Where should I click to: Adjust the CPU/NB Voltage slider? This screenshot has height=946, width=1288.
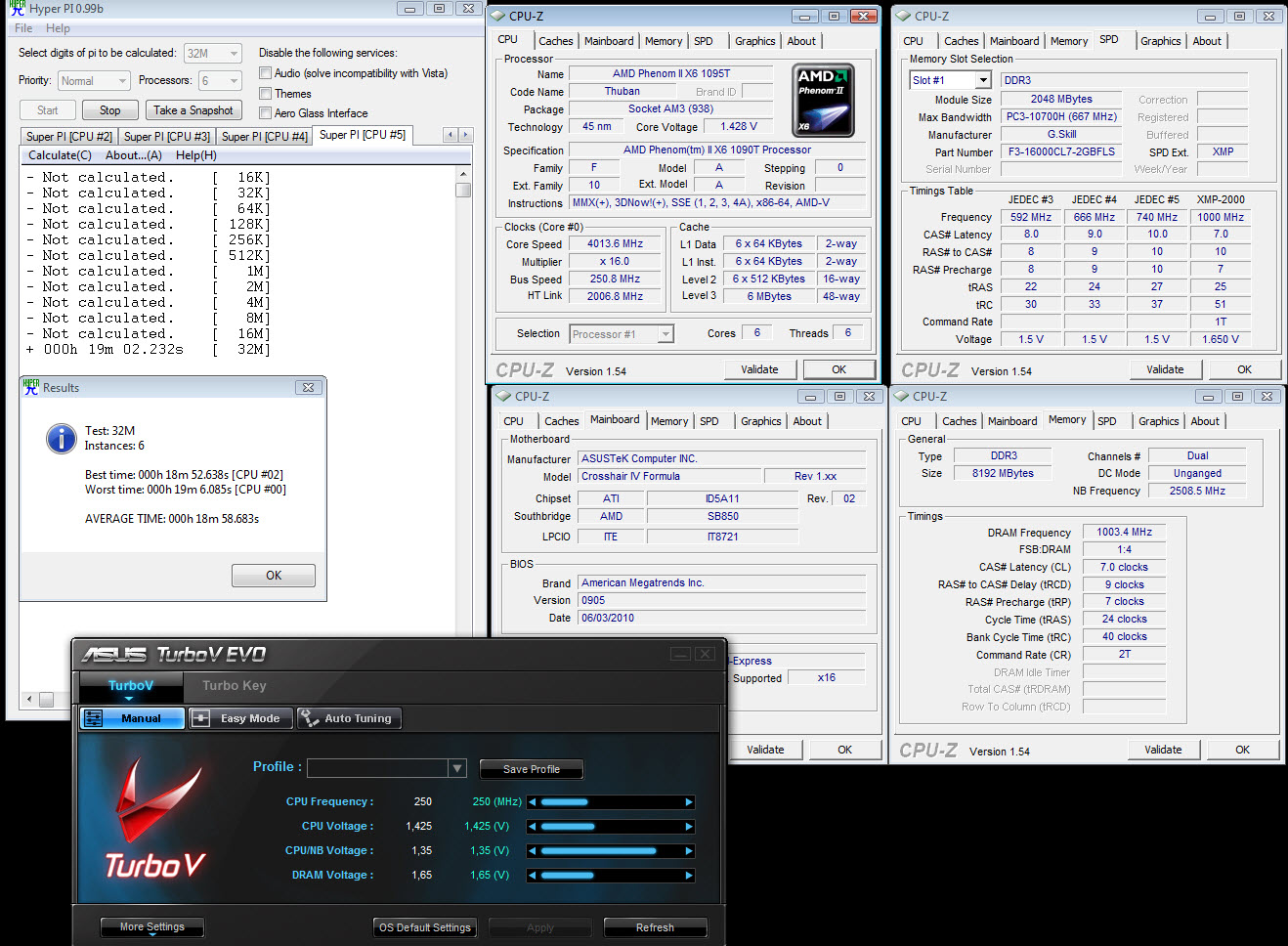coord(611,851)
